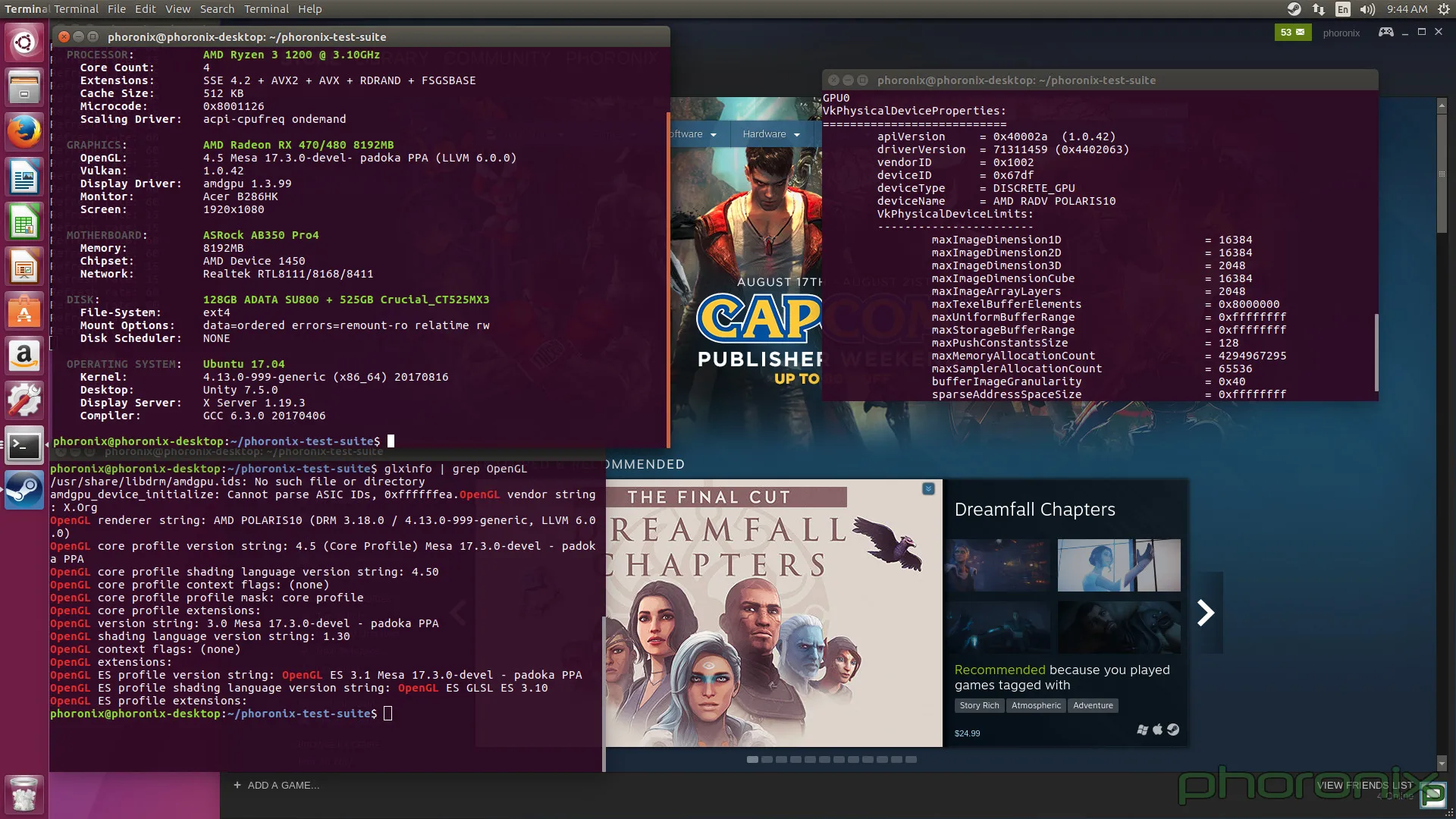The image size is (1456, 819).
Task: Click the 'maxImageDimension1D' limit row
Action: (1092, 240)
